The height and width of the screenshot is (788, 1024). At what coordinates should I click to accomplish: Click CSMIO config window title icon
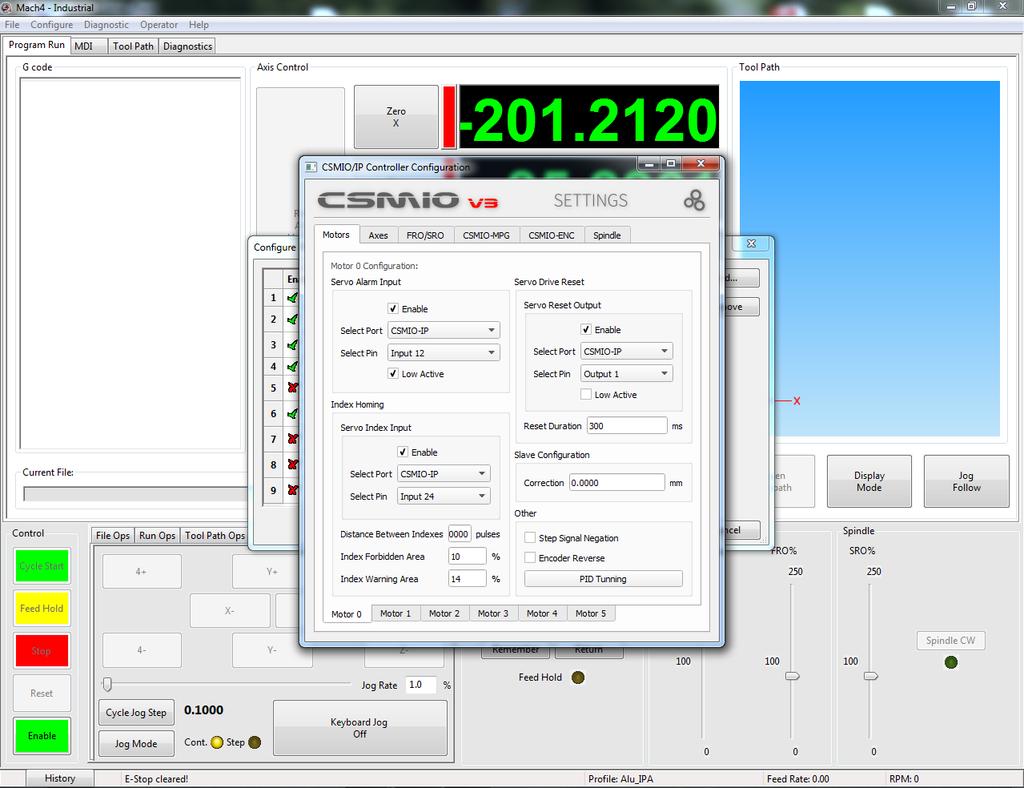click(312, 167)
